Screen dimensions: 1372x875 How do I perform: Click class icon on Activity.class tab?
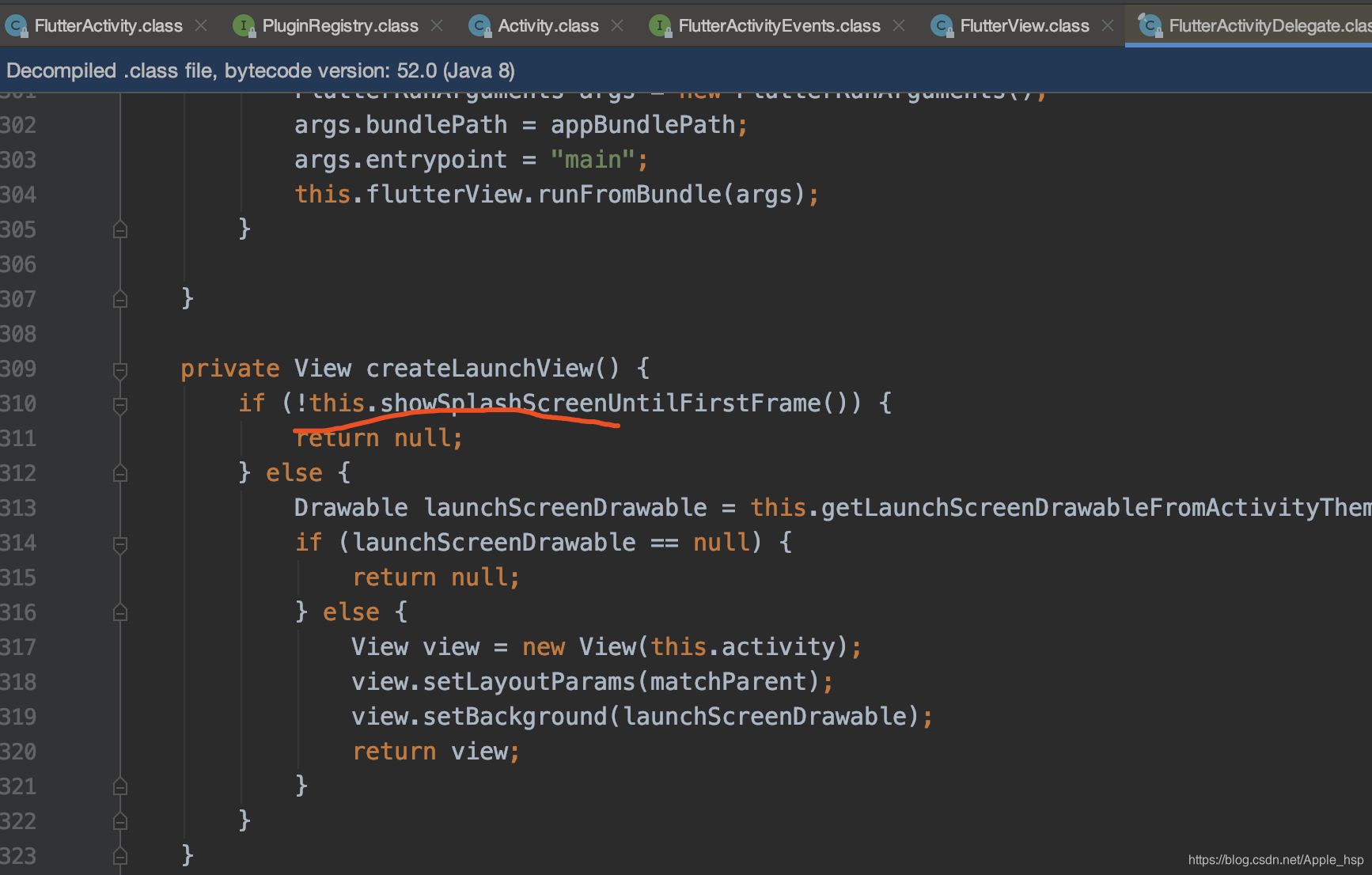tap(479, 26)
